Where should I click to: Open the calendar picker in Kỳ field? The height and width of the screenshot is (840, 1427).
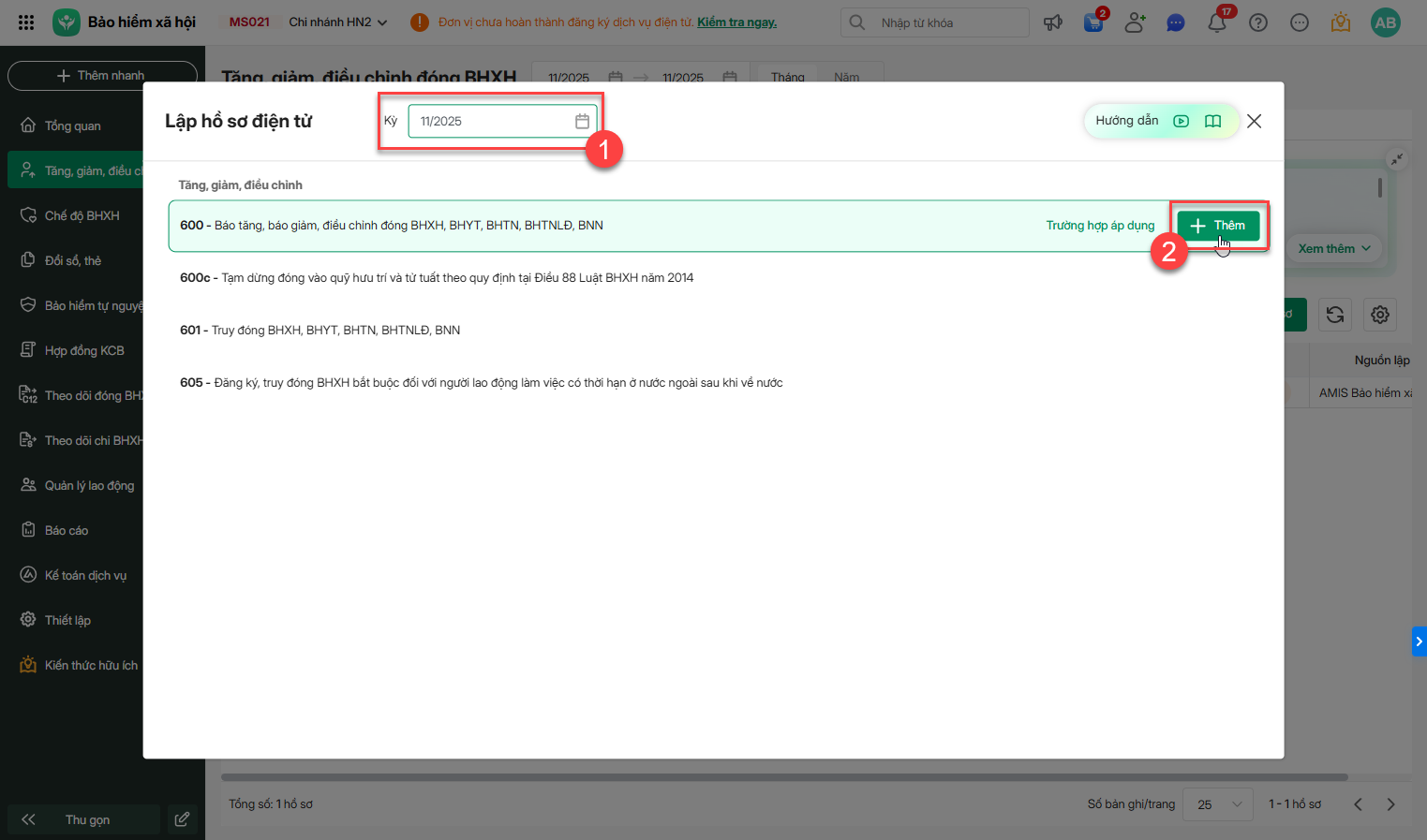coord(582,121)
